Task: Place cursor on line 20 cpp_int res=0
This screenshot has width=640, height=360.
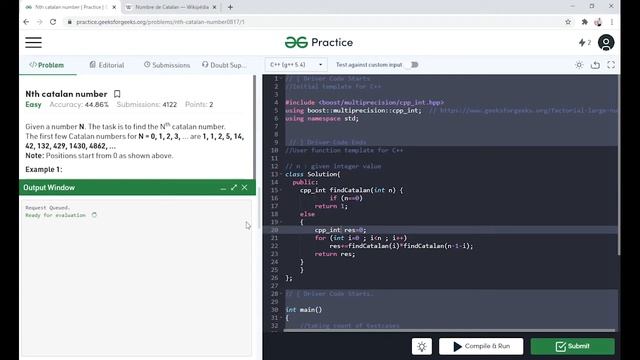Action: [340, 230]
